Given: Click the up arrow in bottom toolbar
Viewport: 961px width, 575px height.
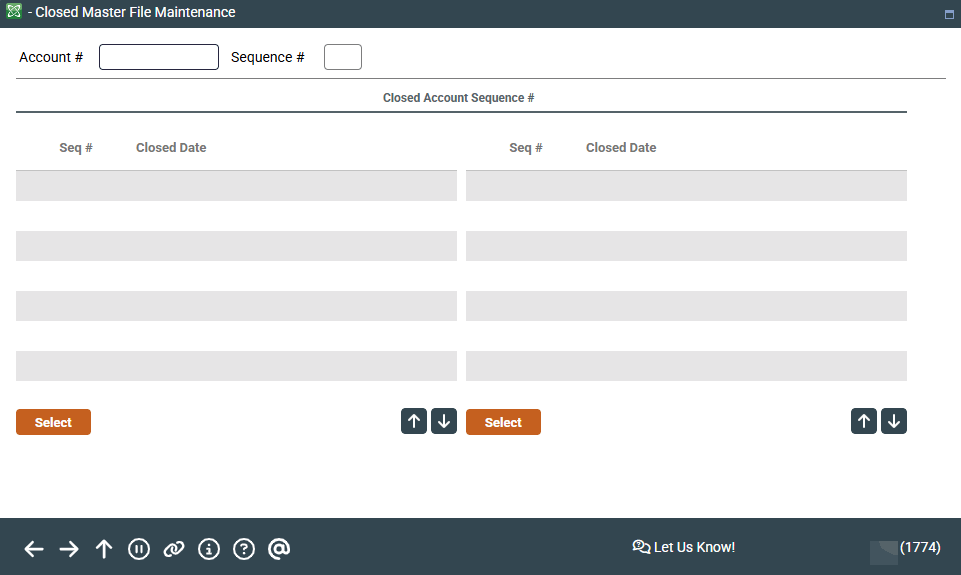Looking at the screenshot, I should 104,549.
